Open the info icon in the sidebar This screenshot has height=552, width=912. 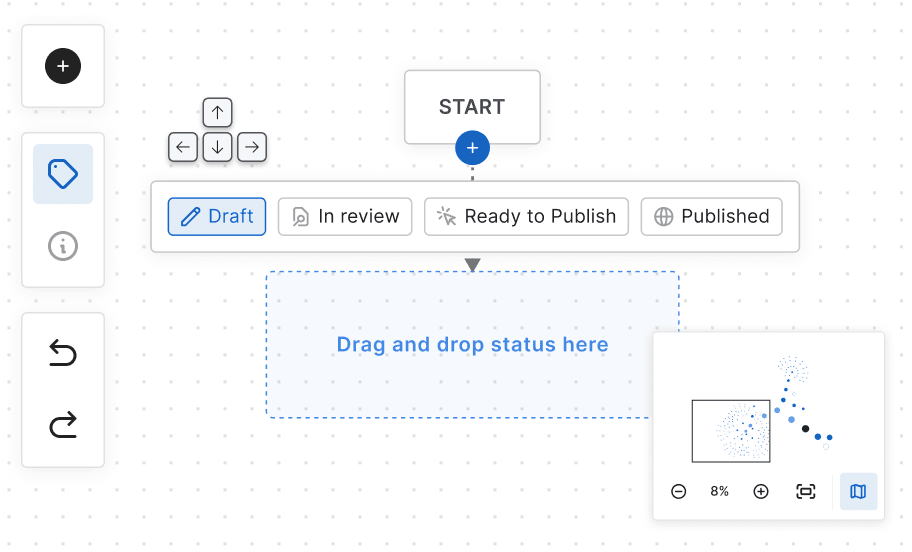[63, 246]
